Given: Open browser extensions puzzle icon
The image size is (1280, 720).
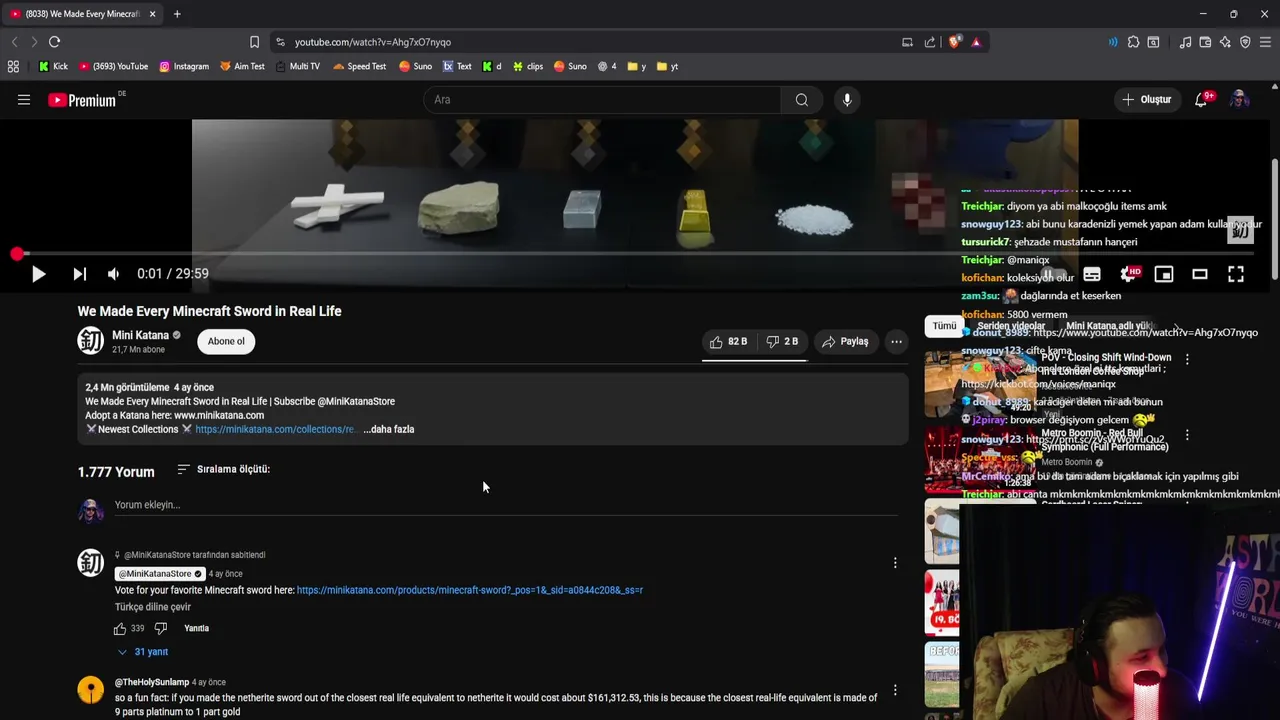Looking at the screenshot, I should (1133, 42).
